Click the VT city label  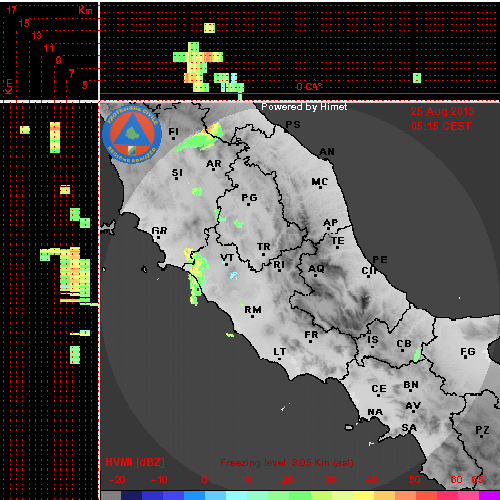(x=227, y=258)
